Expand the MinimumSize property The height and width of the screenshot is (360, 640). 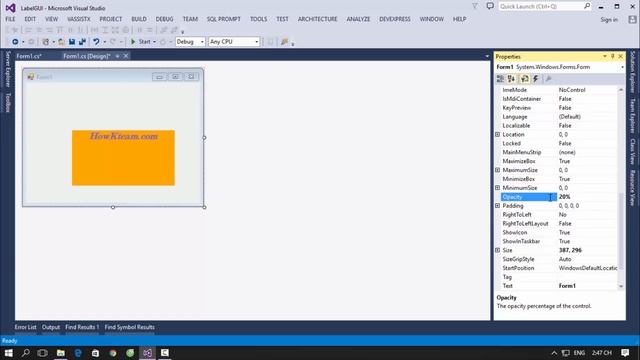coord(498,188)
